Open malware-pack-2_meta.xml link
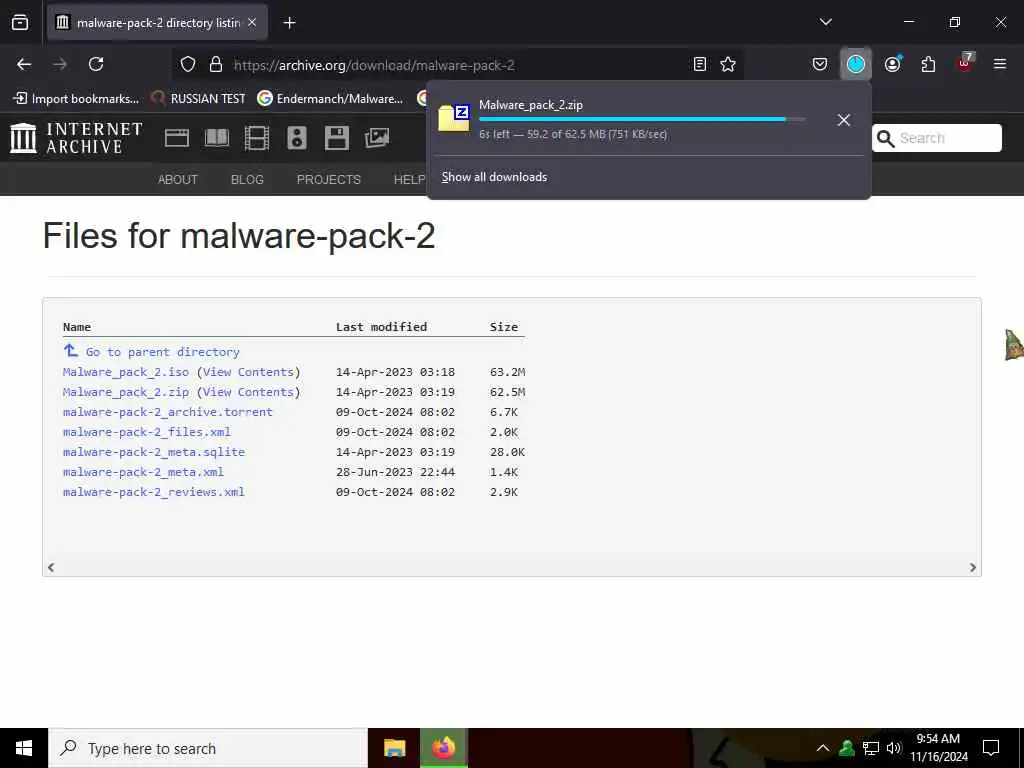Viewport: 1024px width, 768px height. (144, 472)
